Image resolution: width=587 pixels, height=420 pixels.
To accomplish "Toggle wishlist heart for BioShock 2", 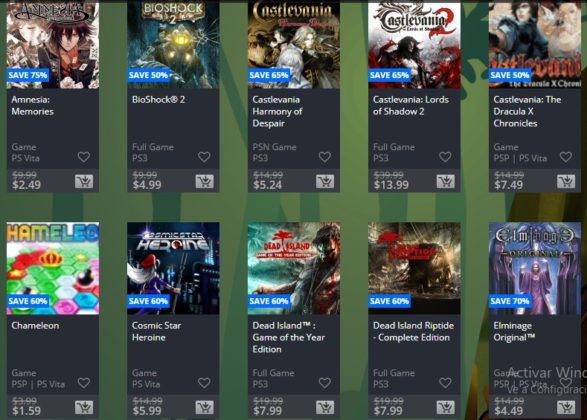I will 204,157.
